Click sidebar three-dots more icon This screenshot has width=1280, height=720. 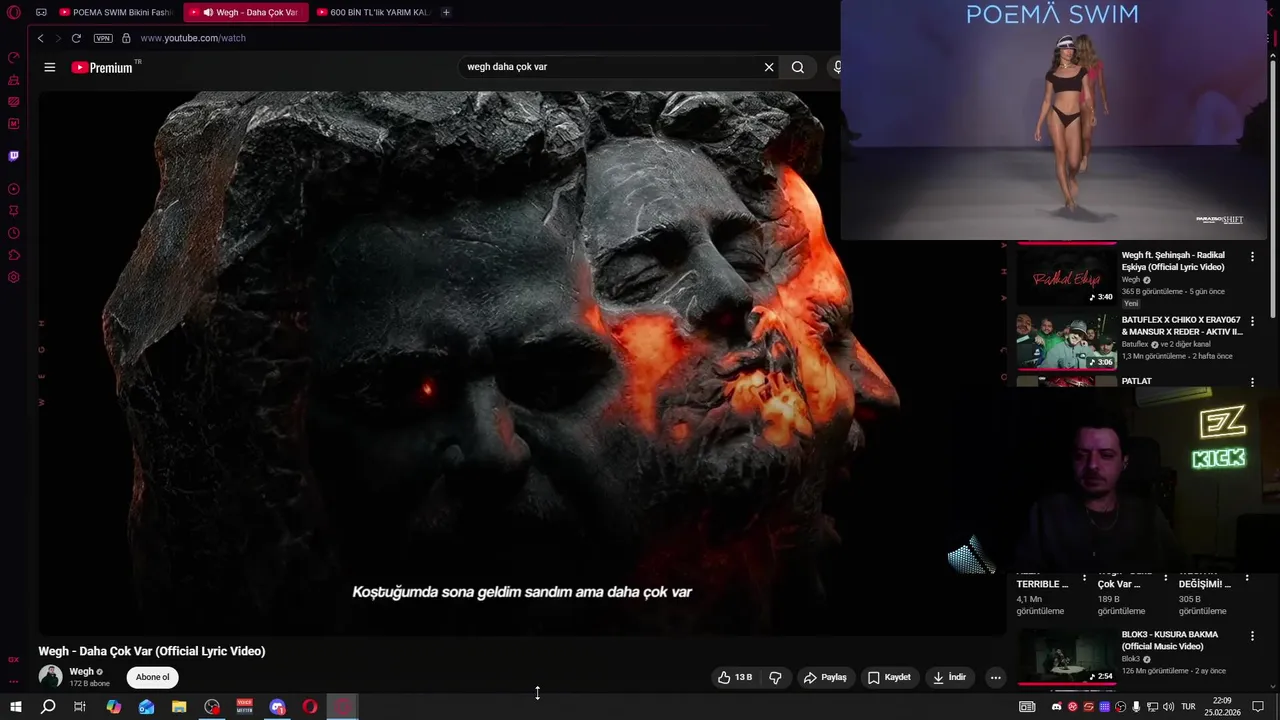(x=13, y=681)
